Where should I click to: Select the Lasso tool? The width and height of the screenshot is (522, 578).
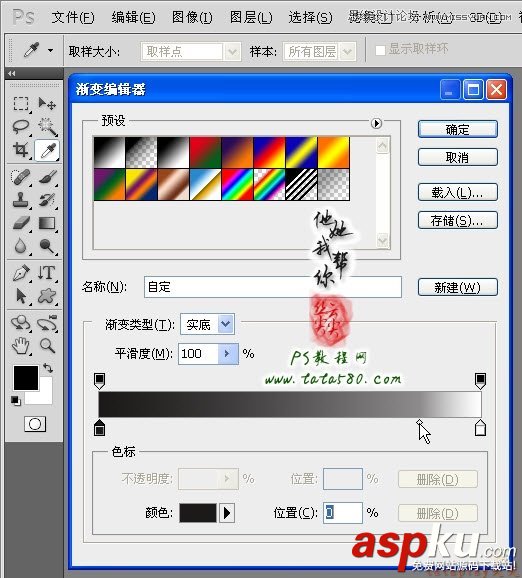coord(21,126)
